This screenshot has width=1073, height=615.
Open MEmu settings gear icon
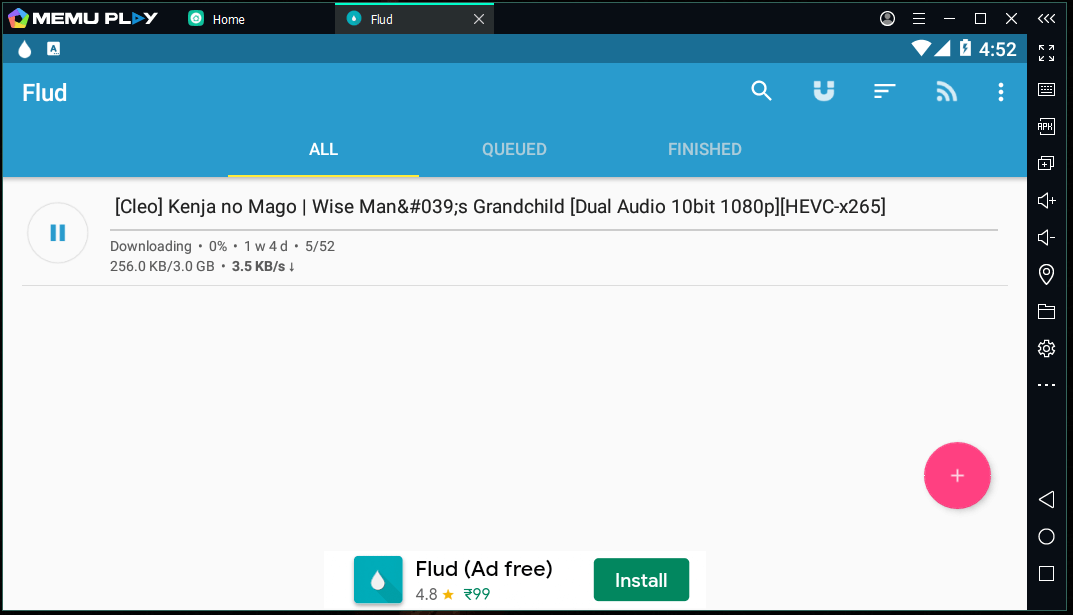click(1046, 348)
